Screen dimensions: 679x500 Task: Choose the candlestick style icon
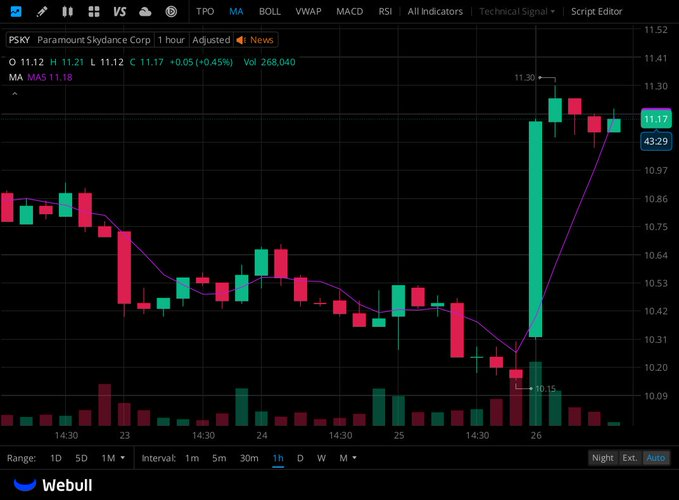67,11
